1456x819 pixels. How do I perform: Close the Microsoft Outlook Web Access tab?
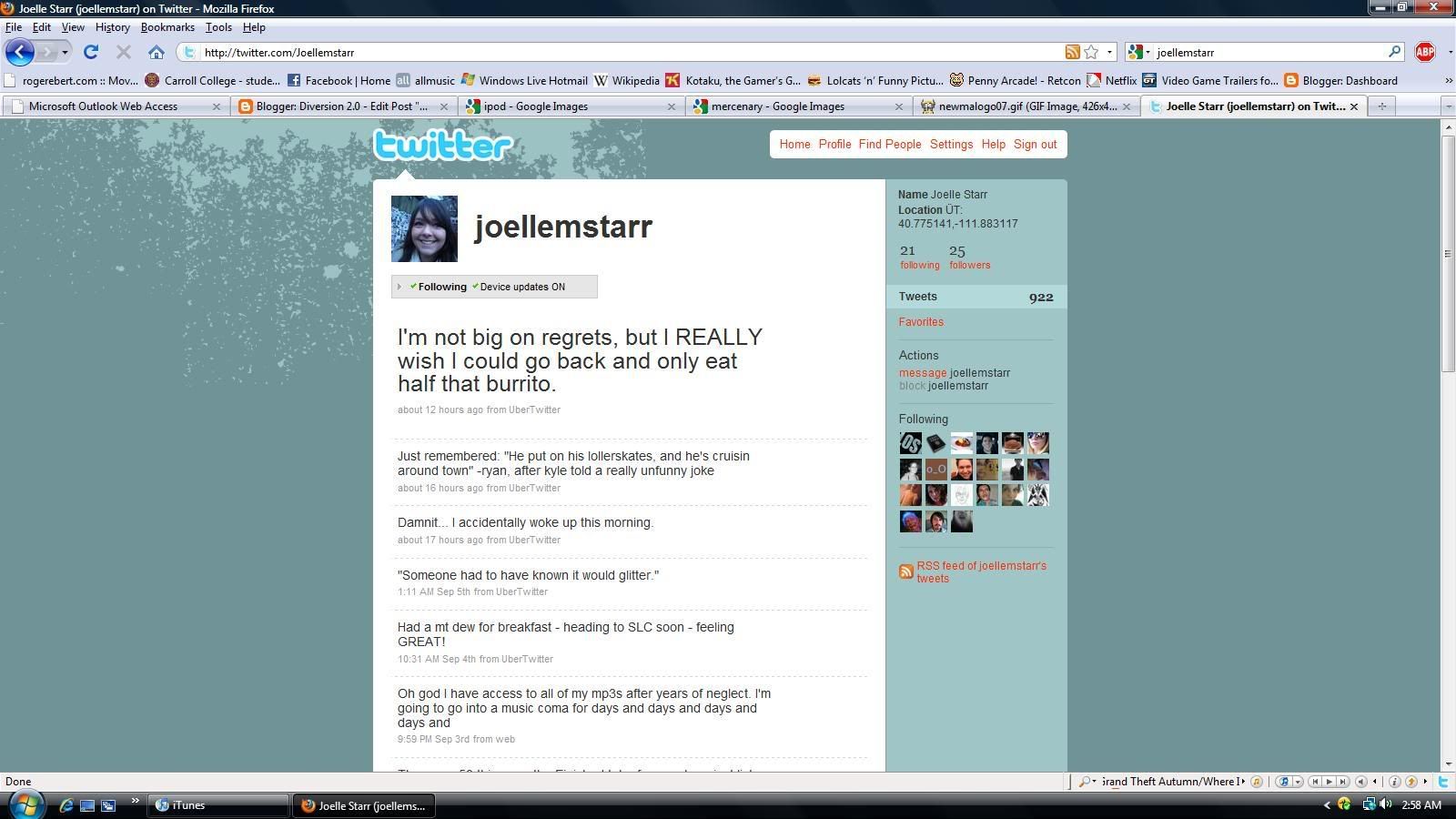pyautogui.click(x=216, y=106)
